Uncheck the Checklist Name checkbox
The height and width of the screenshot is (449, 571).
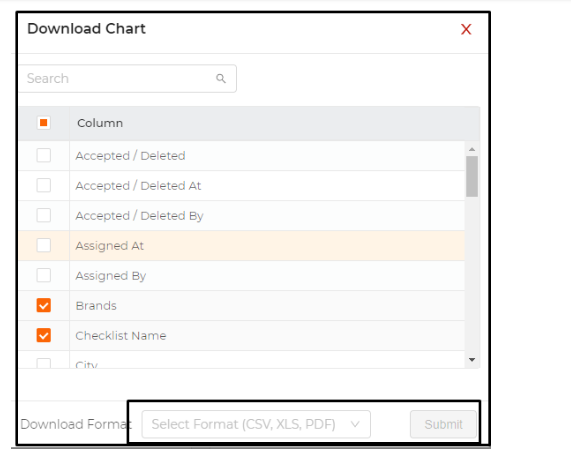click(43, 335)
